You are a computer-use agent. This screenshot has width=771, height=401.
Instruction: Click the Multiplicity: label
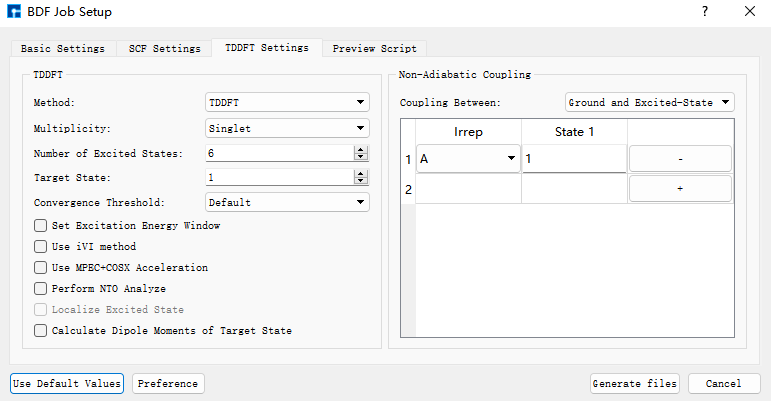pos(72,129)
